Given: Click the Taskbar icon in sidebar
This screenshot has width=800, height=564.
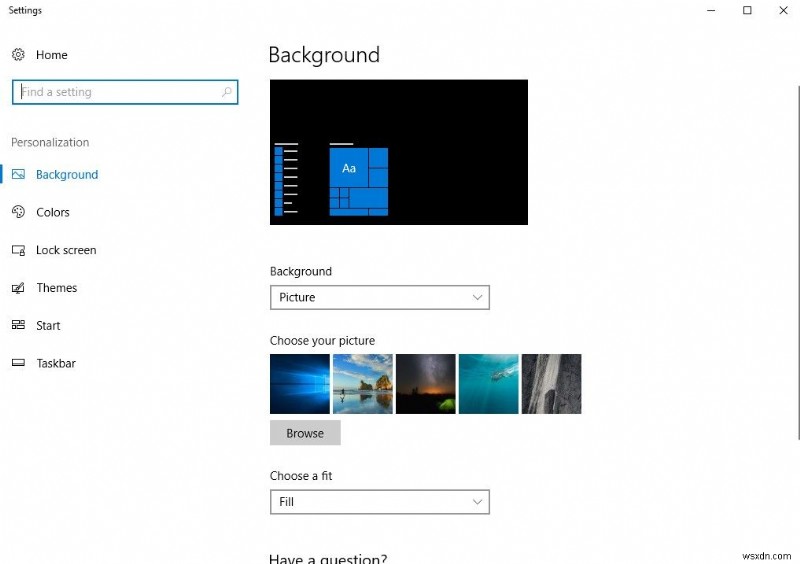Looking at the screenshot, I should (18, 363).
